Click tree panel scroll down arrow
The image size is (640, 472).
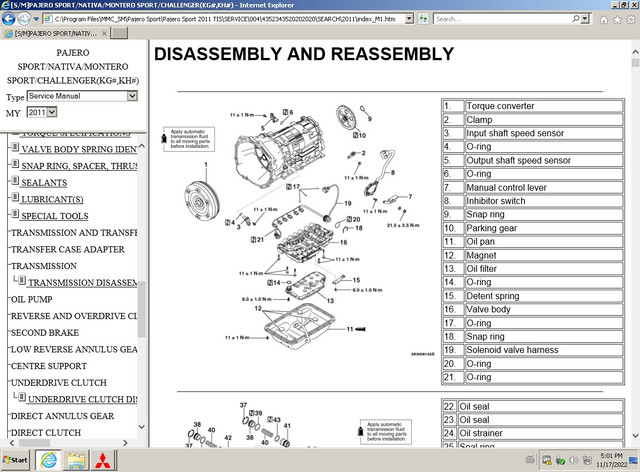[142, 427]
